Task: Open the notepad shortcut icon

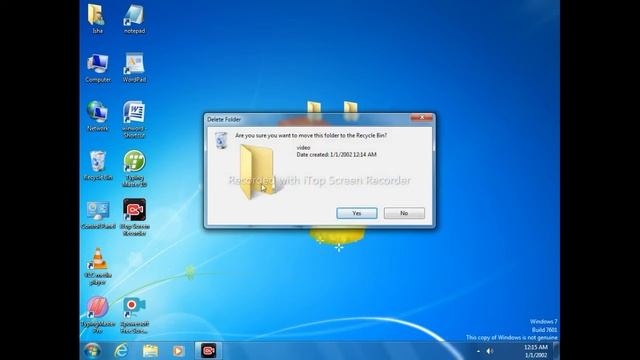Action: (134, 18)
